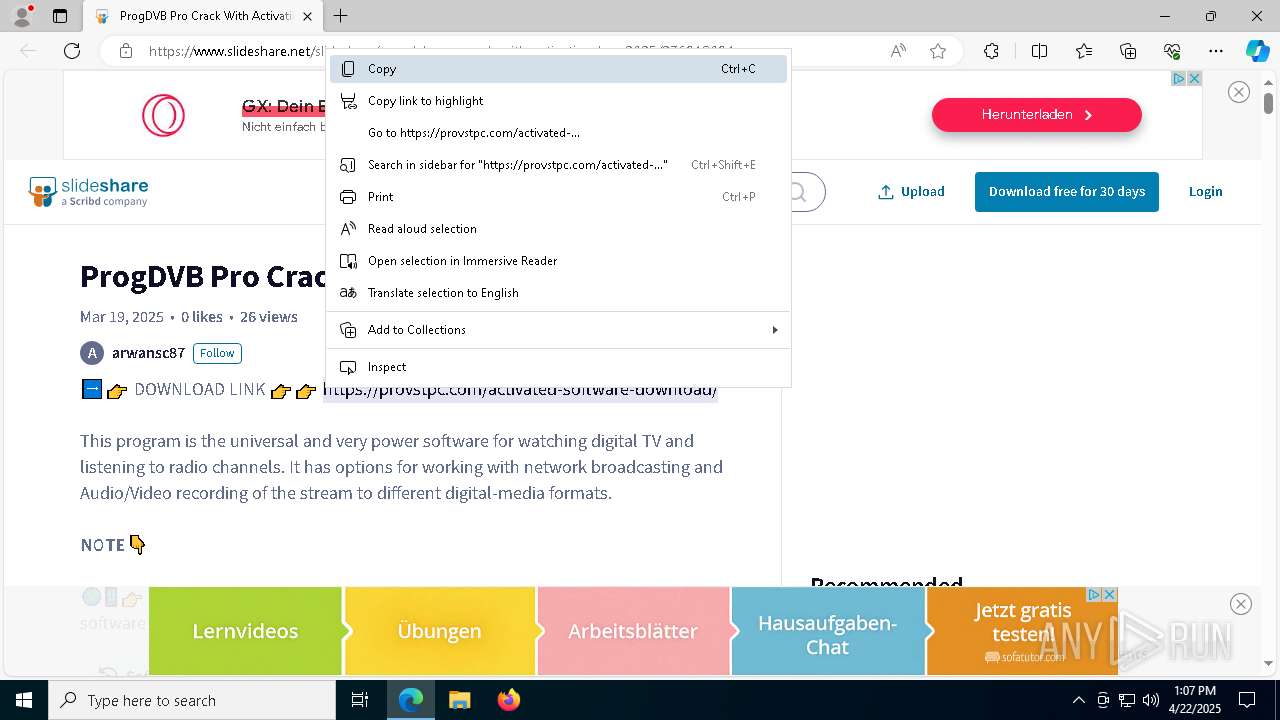The image size is (1280, 720).
Task: Toggle Split screen icon
Action: click(1039, 51)
